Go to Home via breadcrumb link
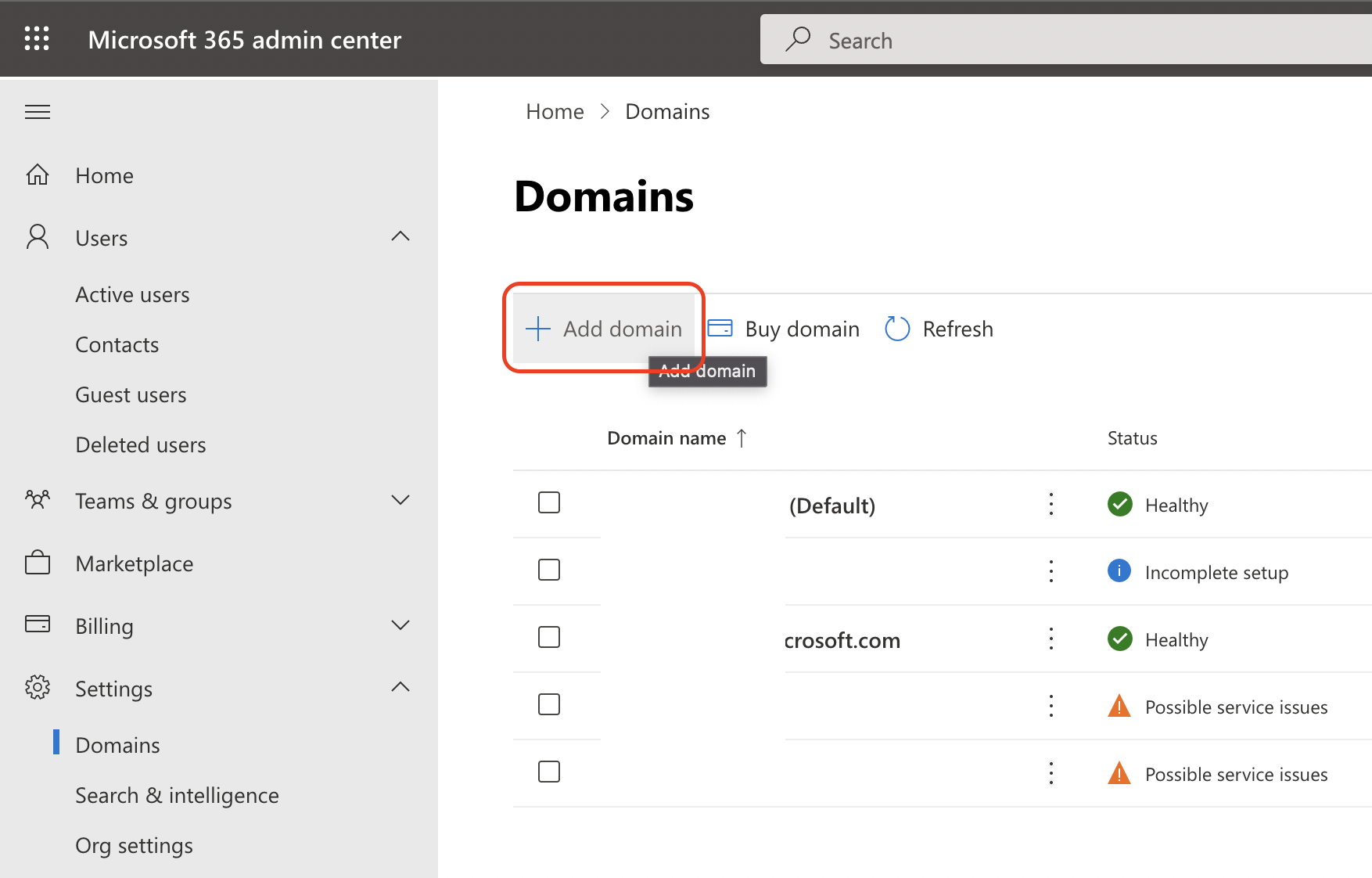The height and width of the screenshot is (878, 1372). [555, 112]
